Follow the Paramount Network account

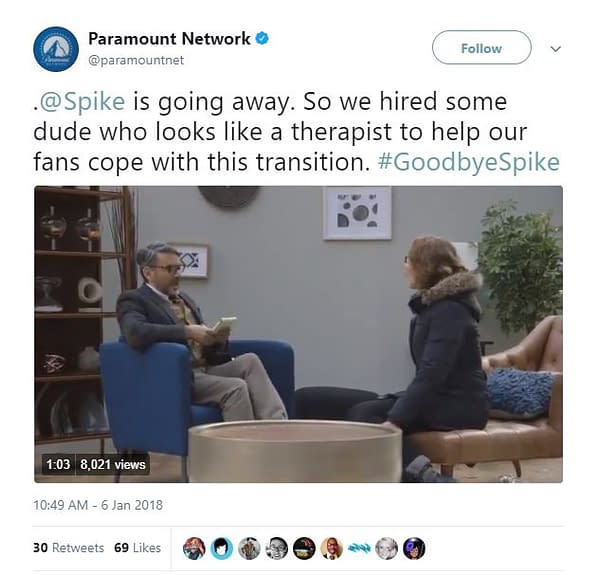(481, 48)
